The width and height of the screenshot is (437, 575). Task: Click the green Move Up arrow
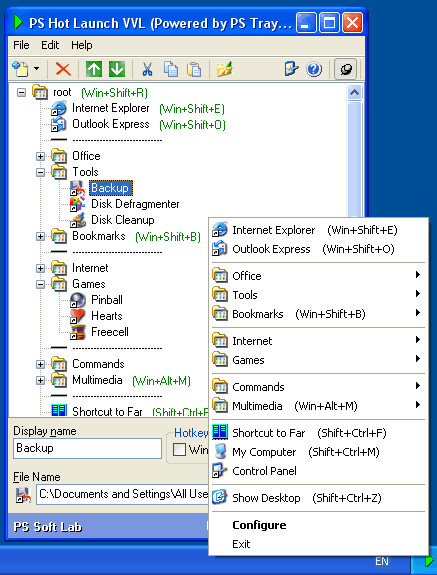pyautogui.click(x=94, y=69)
